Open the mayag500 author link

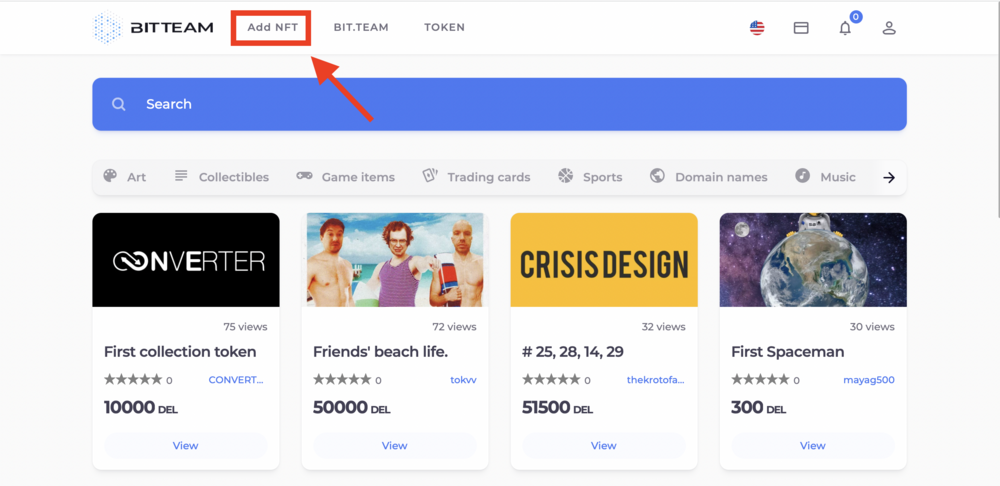pyautogui.click(x=869, y=379)
